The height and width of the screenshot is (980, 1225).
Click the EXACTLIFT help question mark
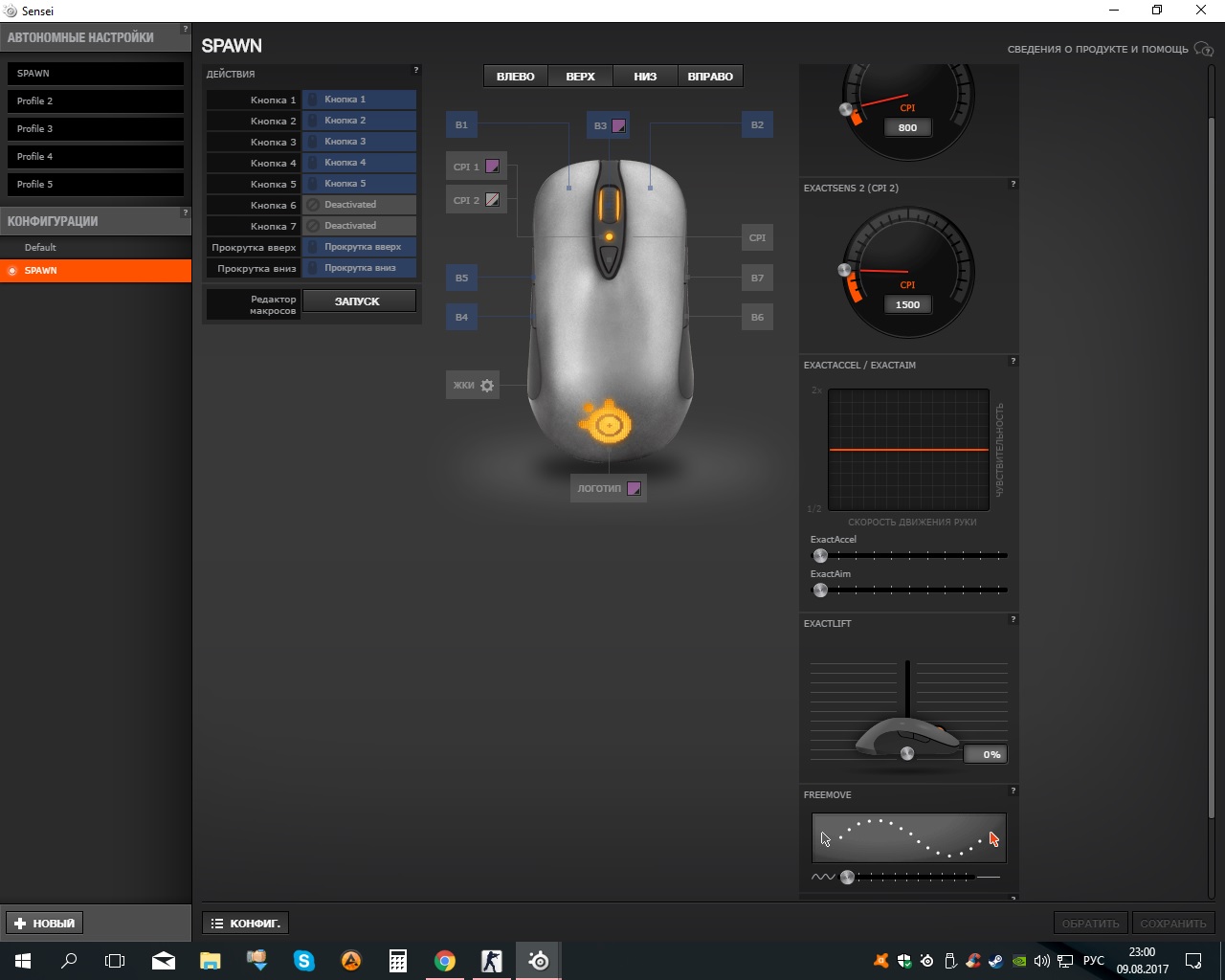(1013, 619)
